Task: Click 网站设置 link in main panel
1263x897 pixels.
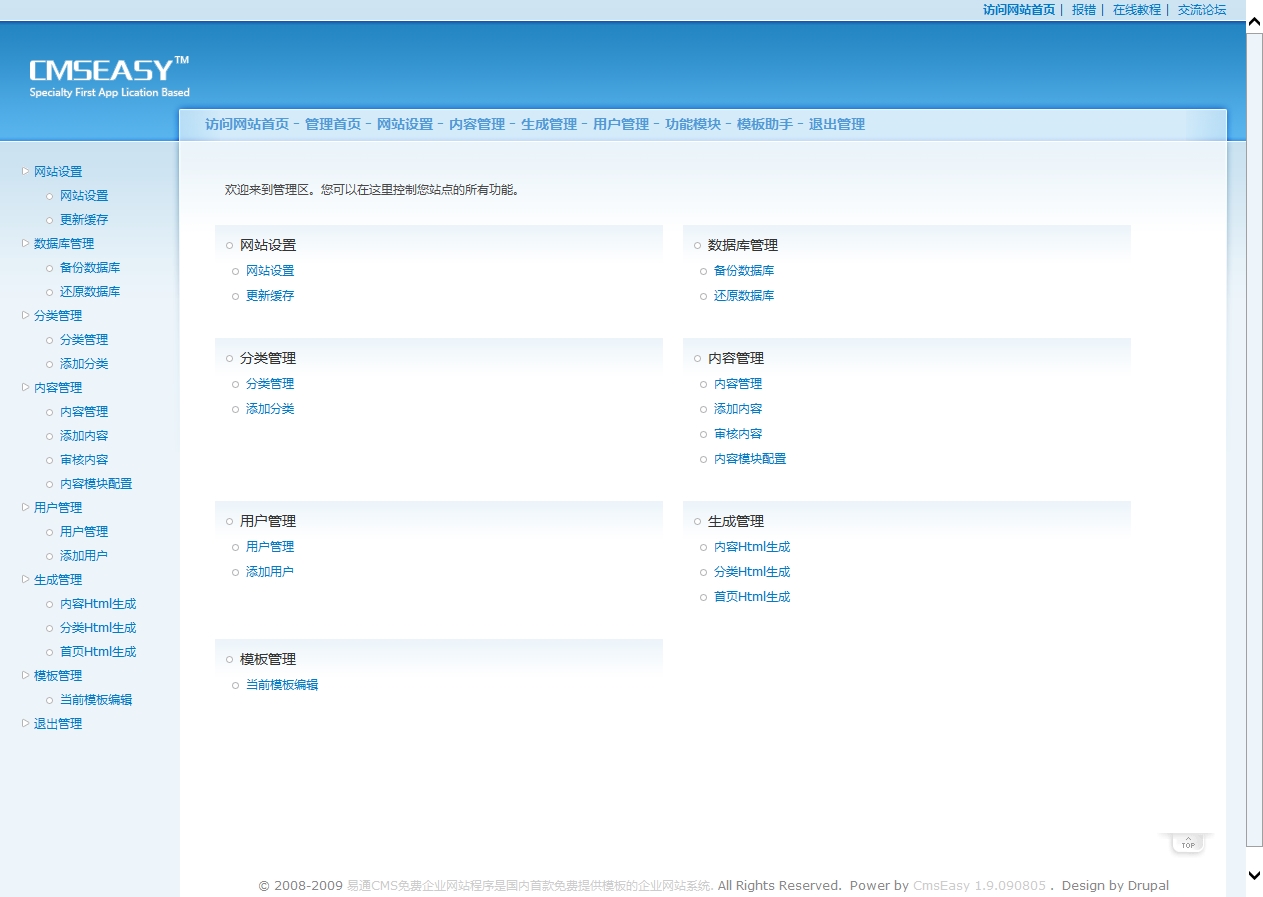Action: coord(270,270)
